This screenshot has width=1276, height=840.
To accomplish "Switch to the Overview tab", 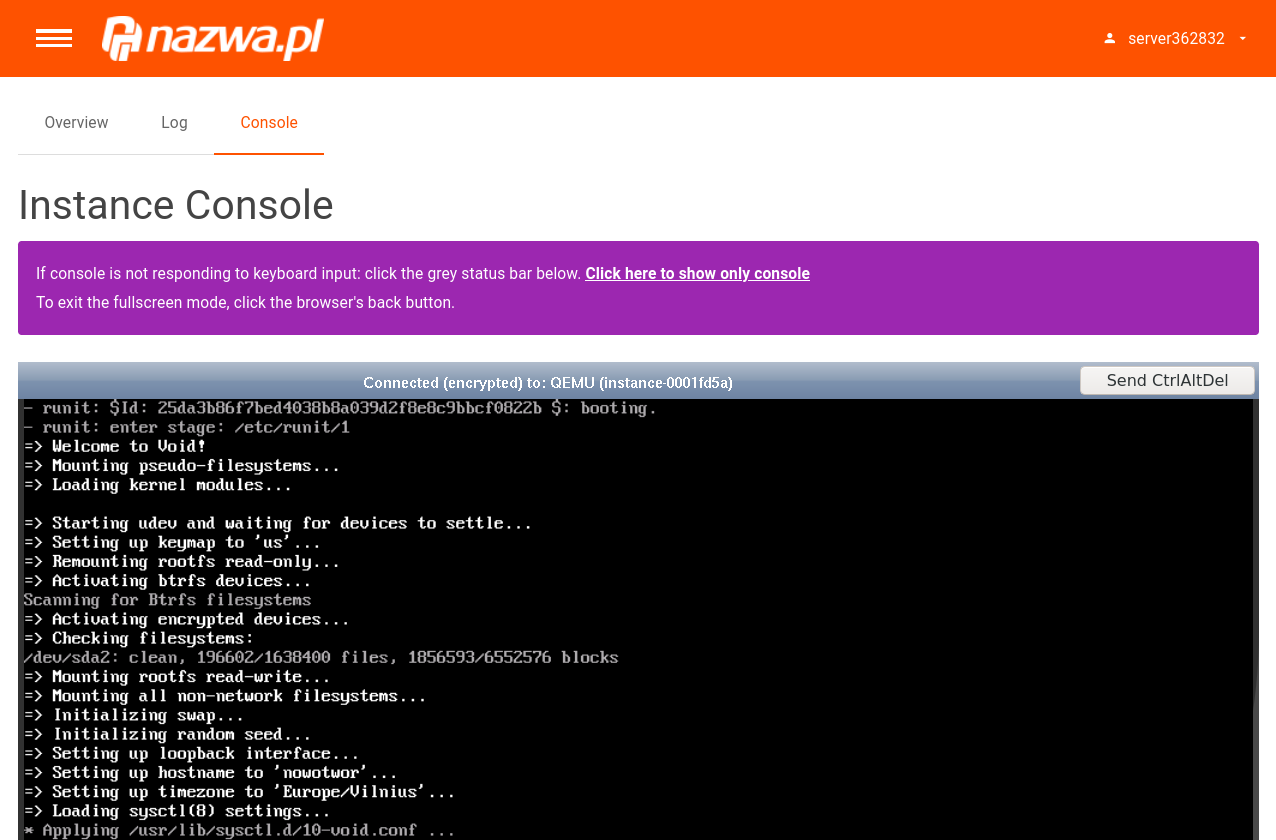I will 76,123.
